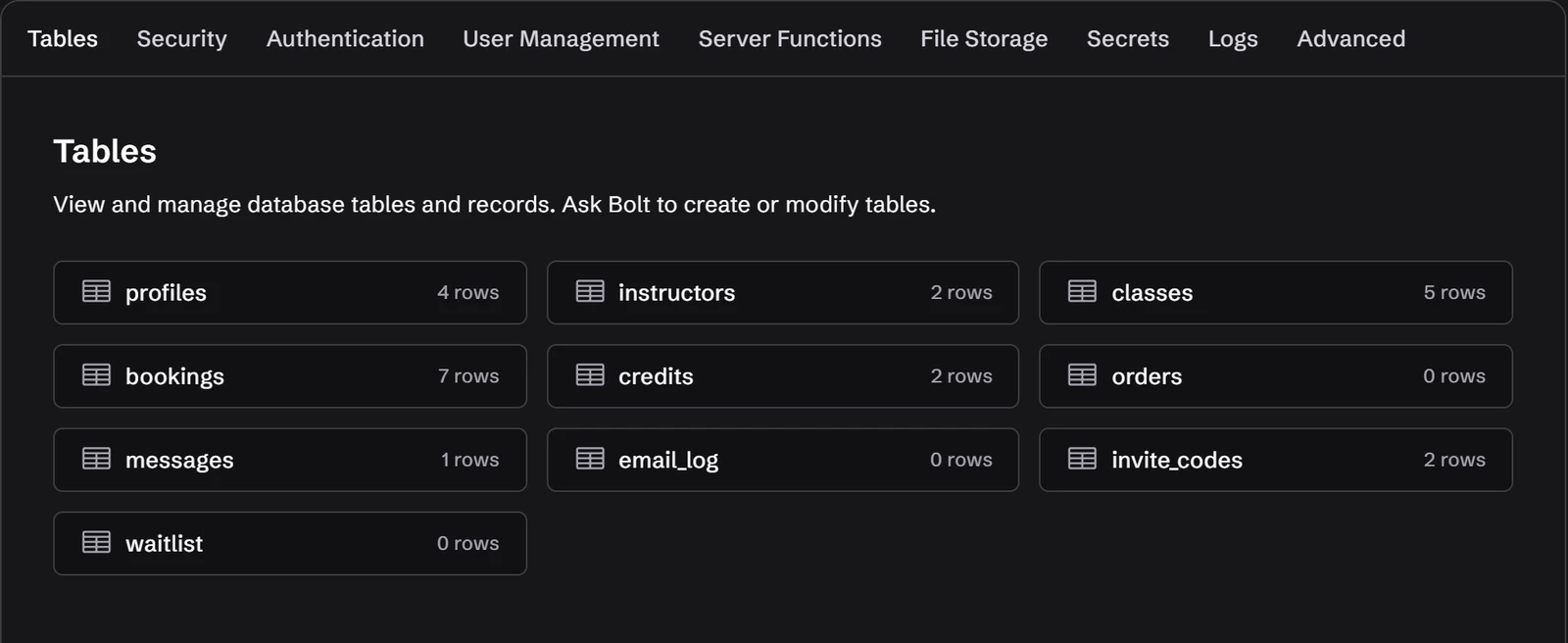Click the table icon beside classes
The width and height of the screenshot is (1568, 643).
tap(1082, 292)
